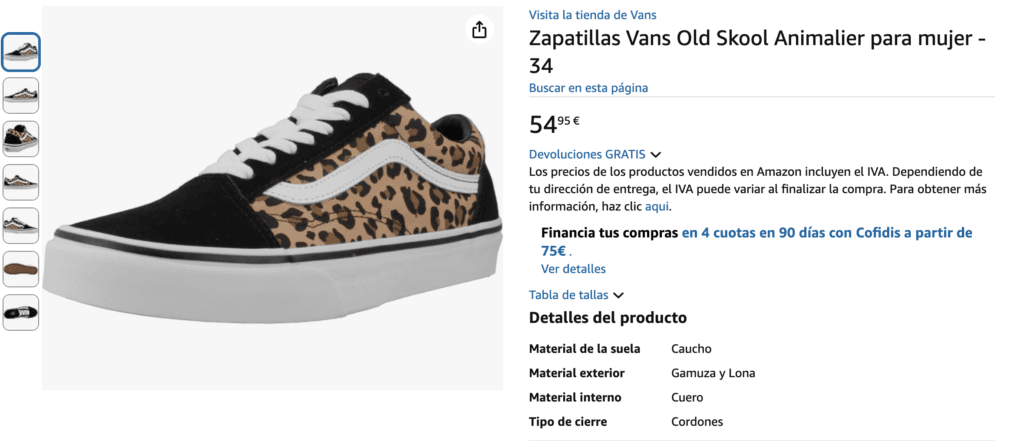This screenshot has height=441, width=1024.
Task: Select the fourth shoe thumbnail
Action: coord(21,182)
